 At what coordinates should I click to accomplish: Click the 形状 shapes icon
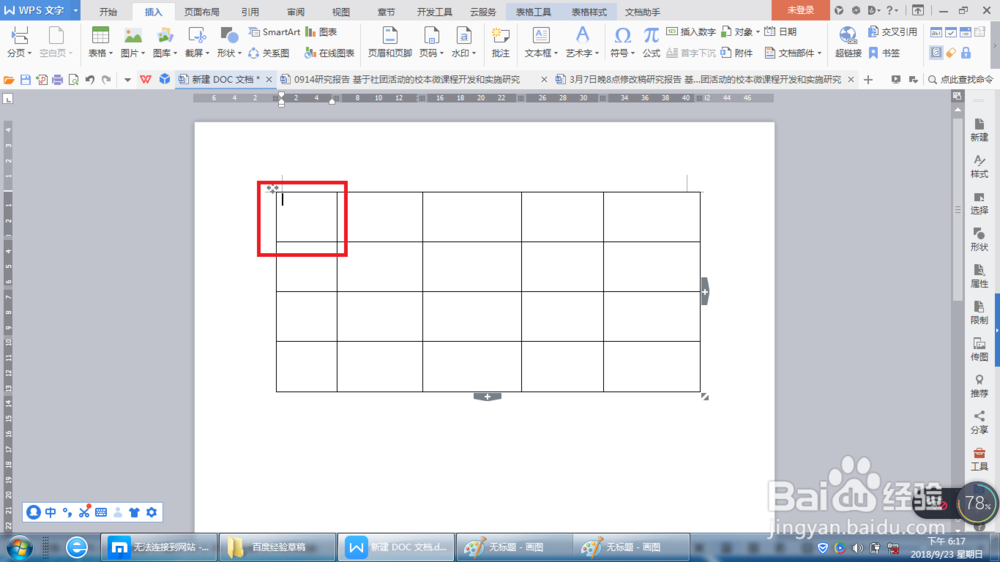pyautogui.click(x=228, y=36)
